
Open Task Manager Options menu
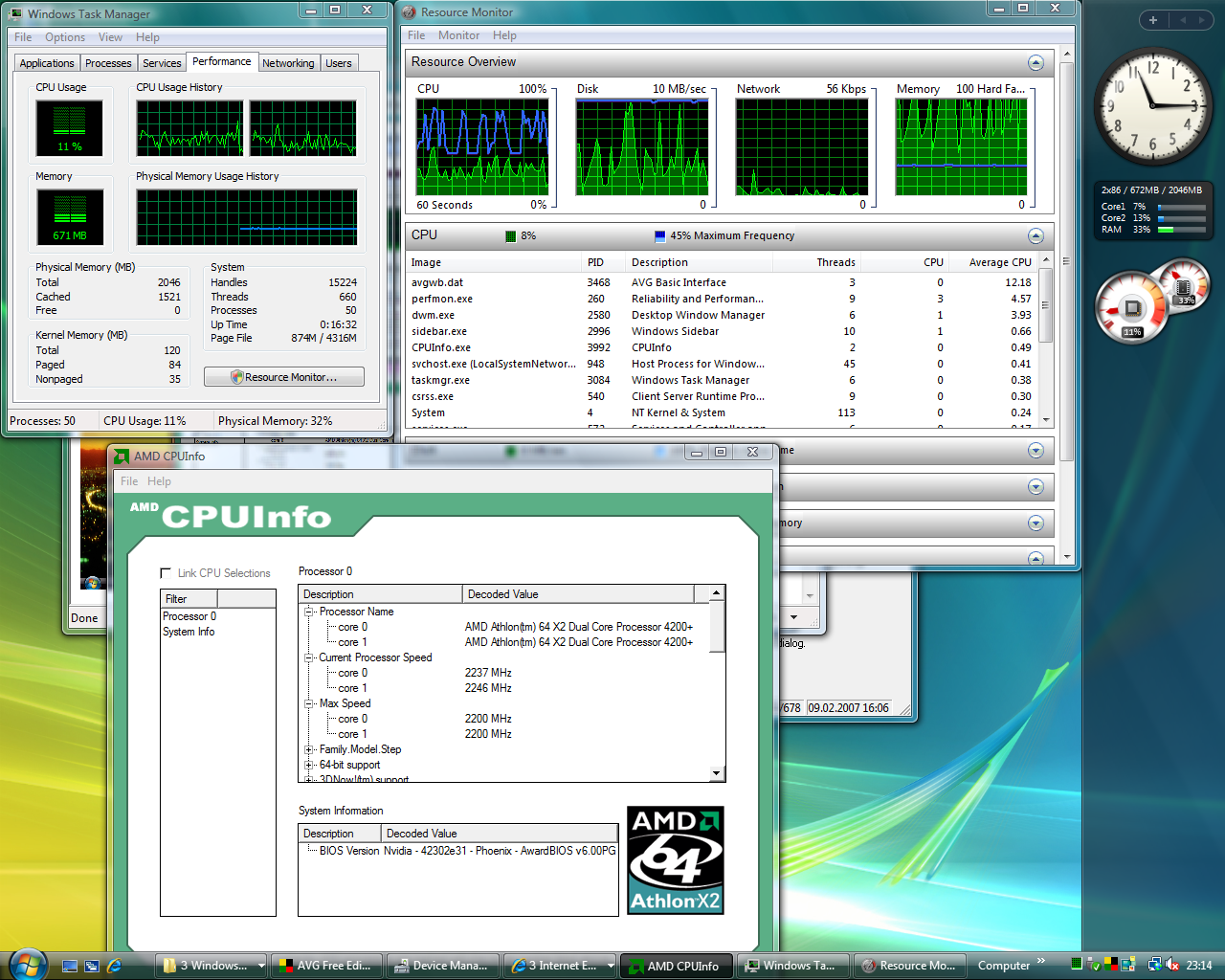tap(65, 37)
